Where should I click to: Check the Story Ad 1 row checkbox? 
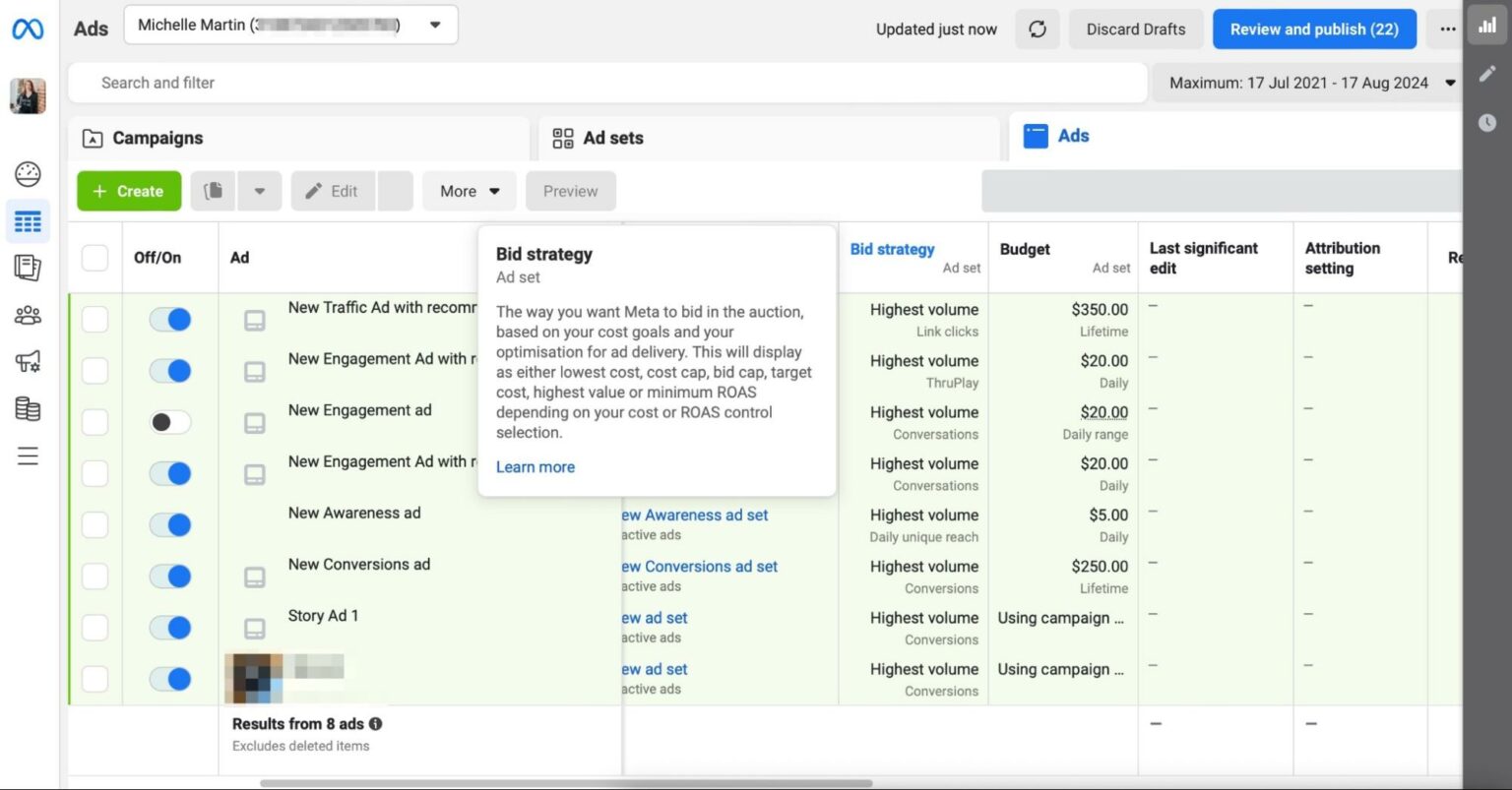(94, 627)
